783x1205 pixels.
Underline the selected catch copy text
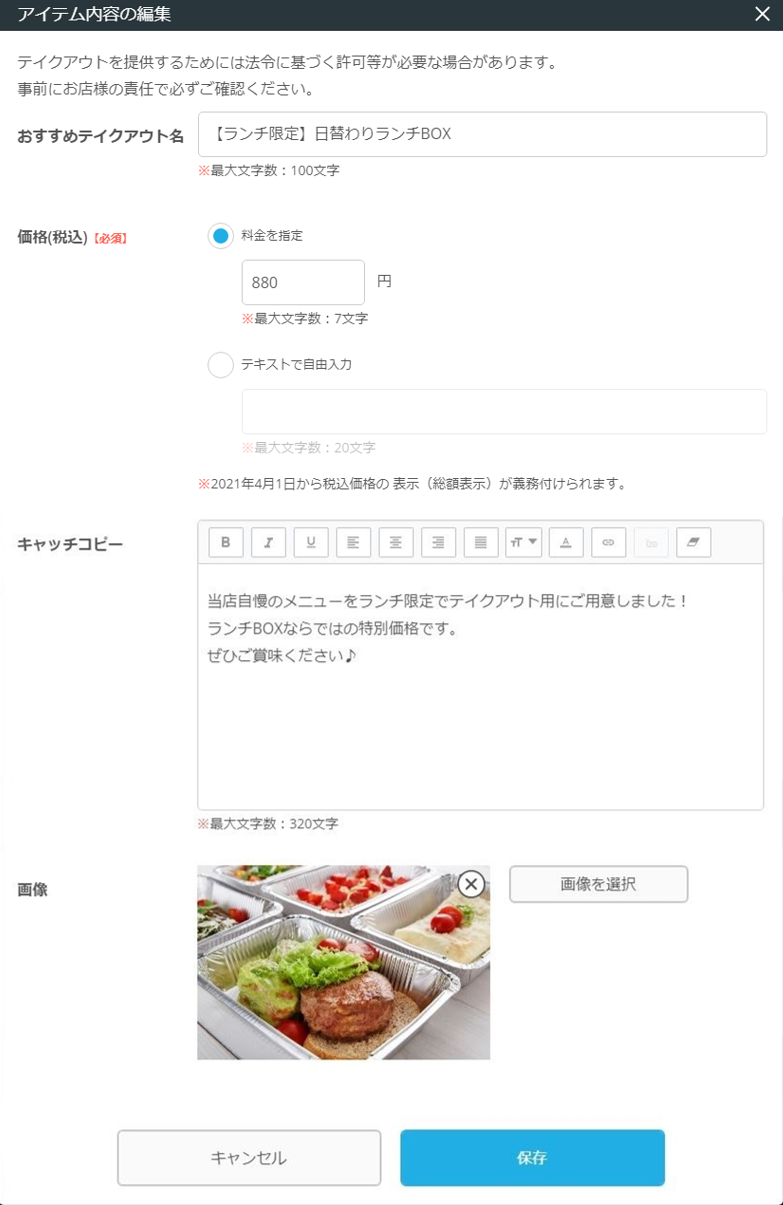311,542
